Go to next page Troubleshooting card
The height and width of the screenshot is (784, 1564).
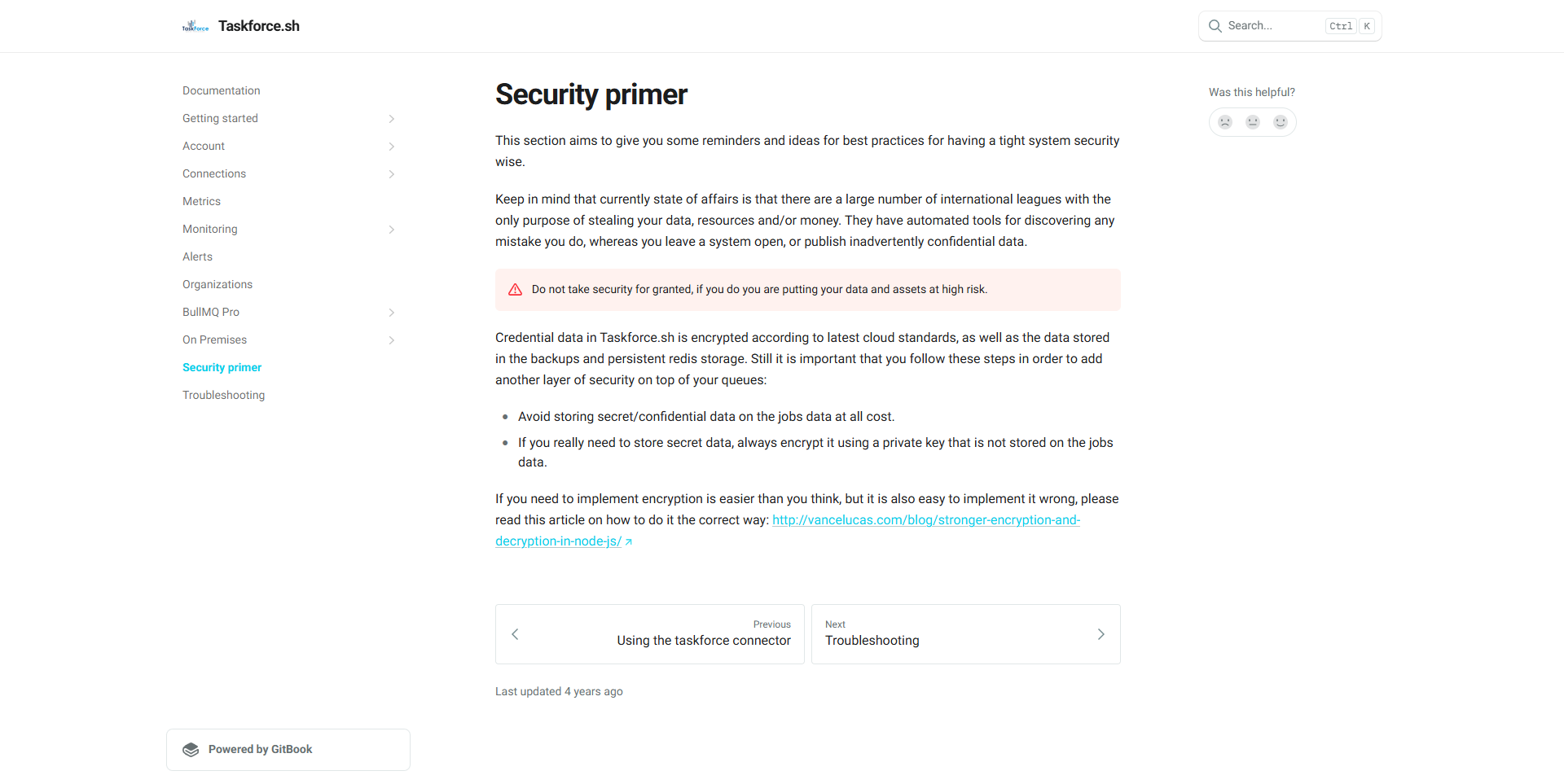click(966, 634)
